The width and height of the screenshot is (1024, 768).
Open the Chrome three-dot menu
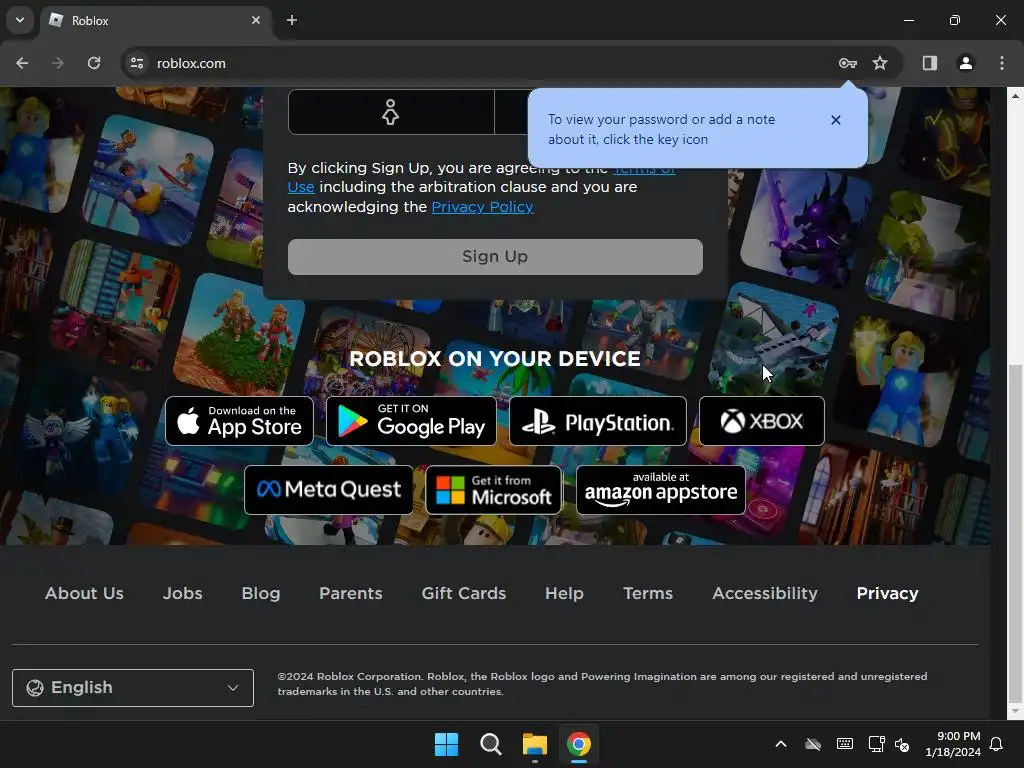coord(1001,63)
